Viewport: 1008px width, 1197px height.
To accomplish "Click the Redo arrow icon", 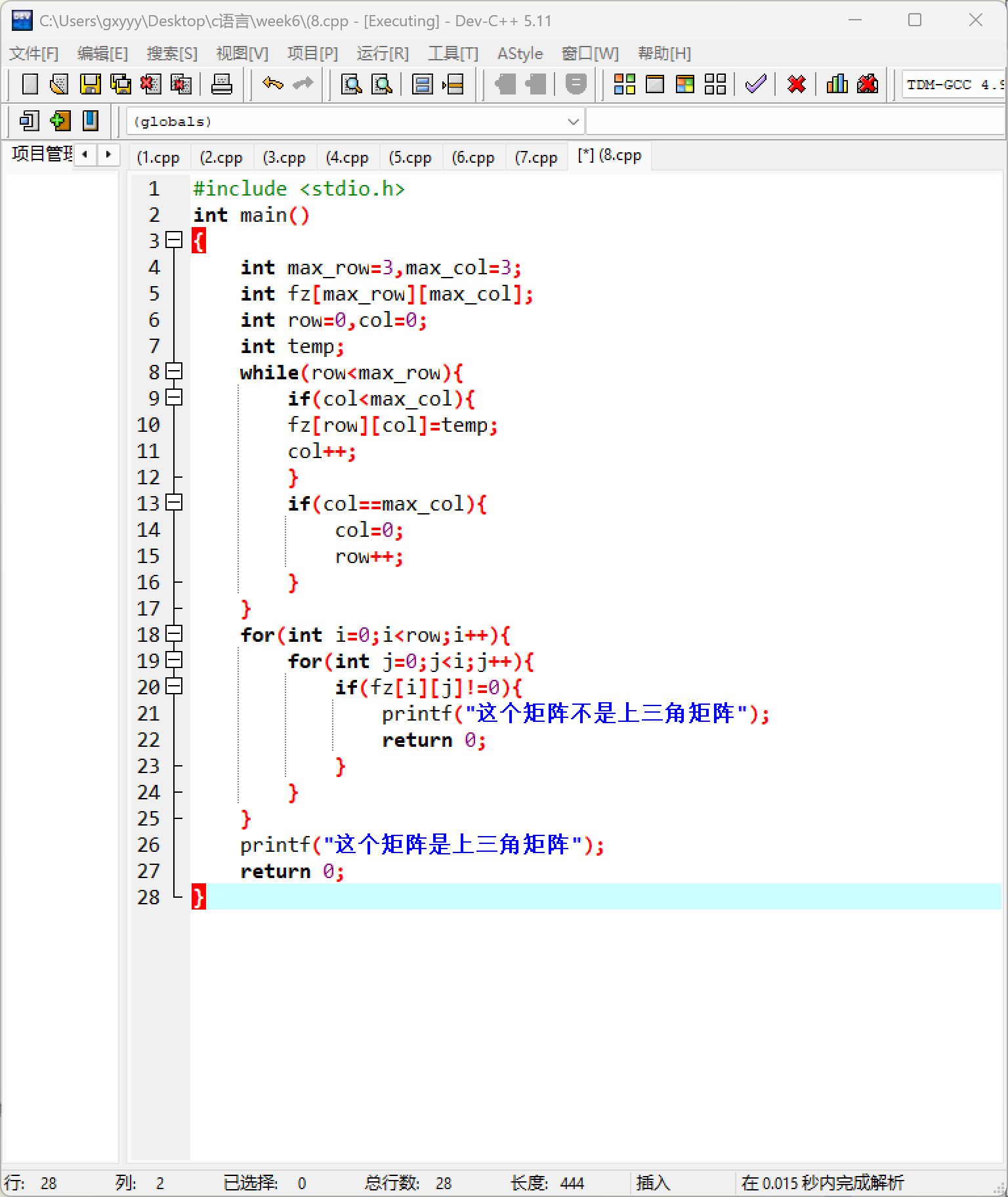I will click(303, 84).
